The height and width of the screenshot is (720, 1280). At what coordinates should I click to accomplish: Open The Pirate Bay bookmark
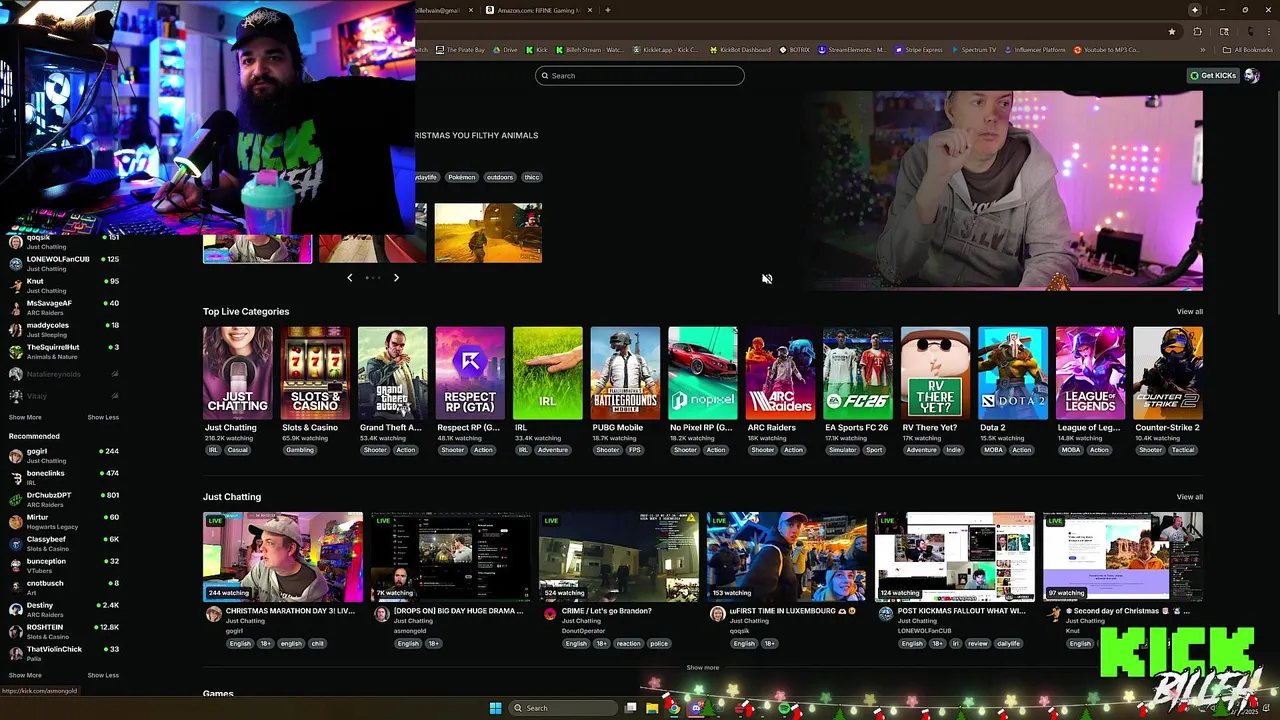[461, 50]
